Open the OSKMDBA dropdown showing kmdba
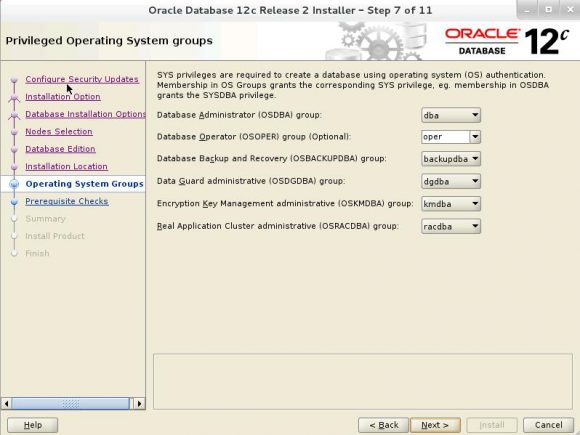Viewport: 580px width, 435px height. click(451, 204)
